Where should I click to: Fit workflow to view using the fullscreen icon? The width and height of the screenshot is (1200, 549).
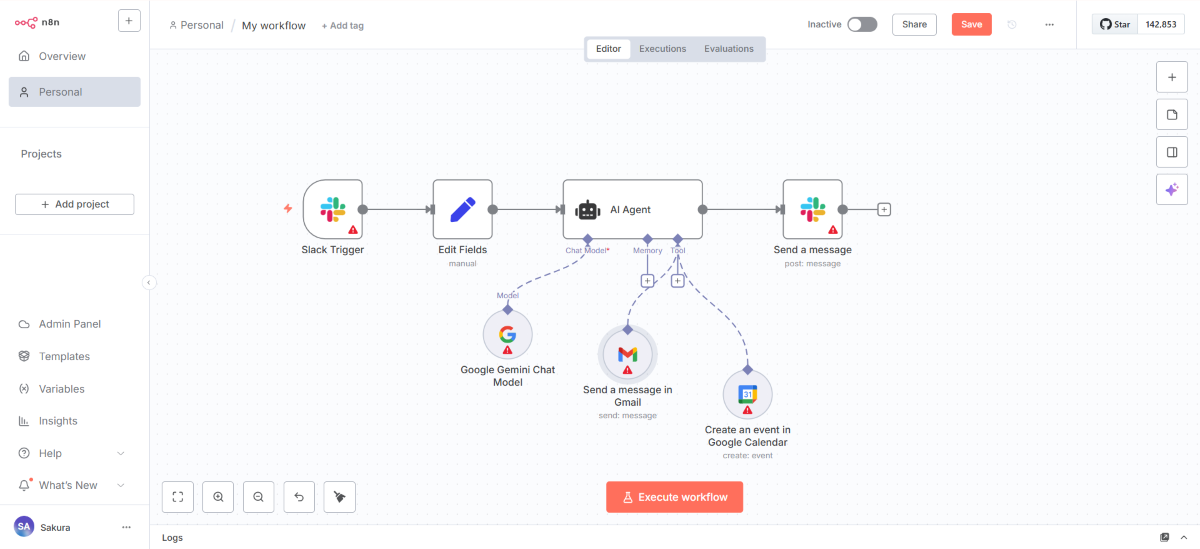177,496
